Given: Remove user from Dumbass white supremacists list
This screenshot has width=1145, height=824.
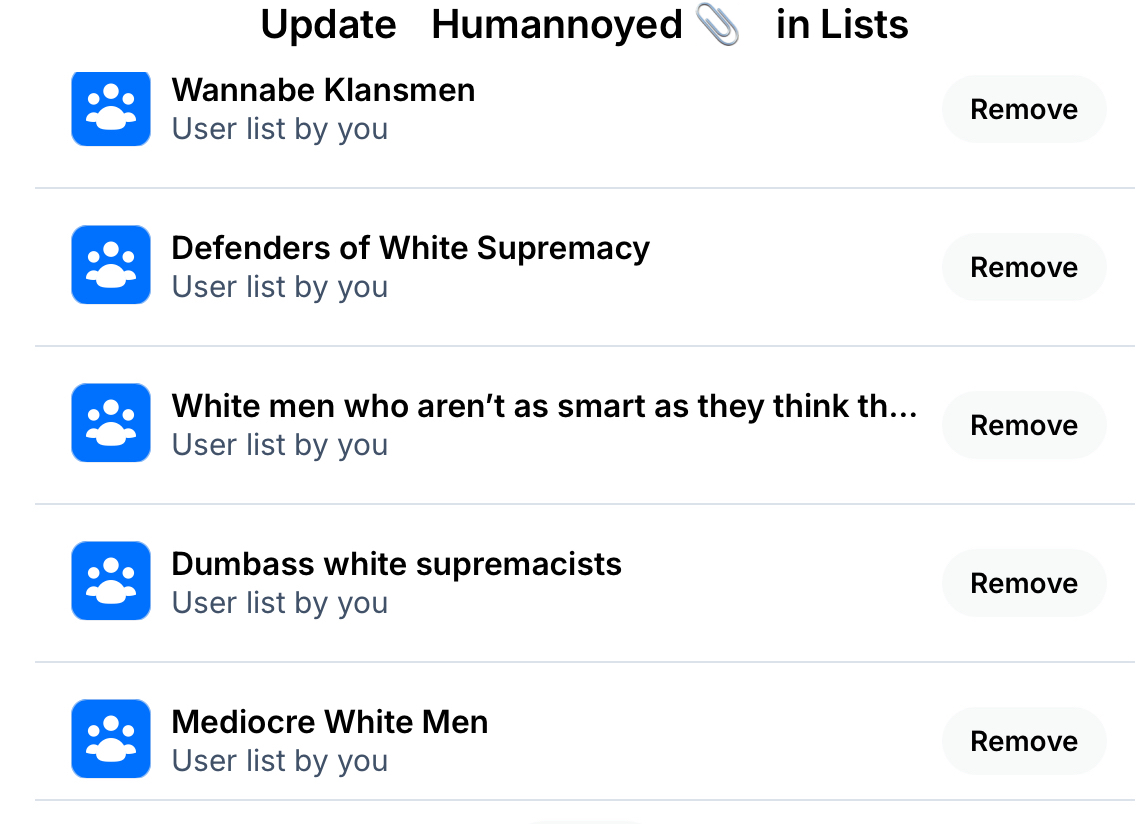Looking at the screenshot, I should click(x=1023, y=583).
